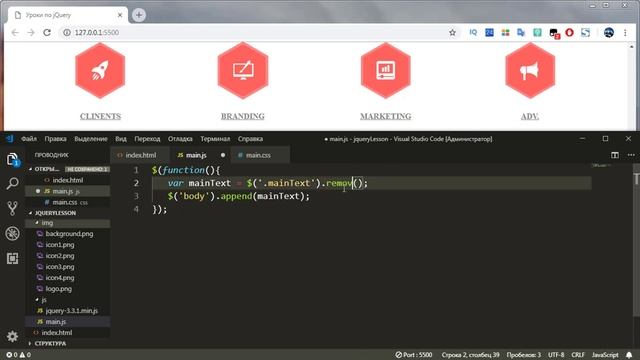The image size is (640, 360).
Task: Collapse the Open Editors section
Action: [x=30, y=169]
